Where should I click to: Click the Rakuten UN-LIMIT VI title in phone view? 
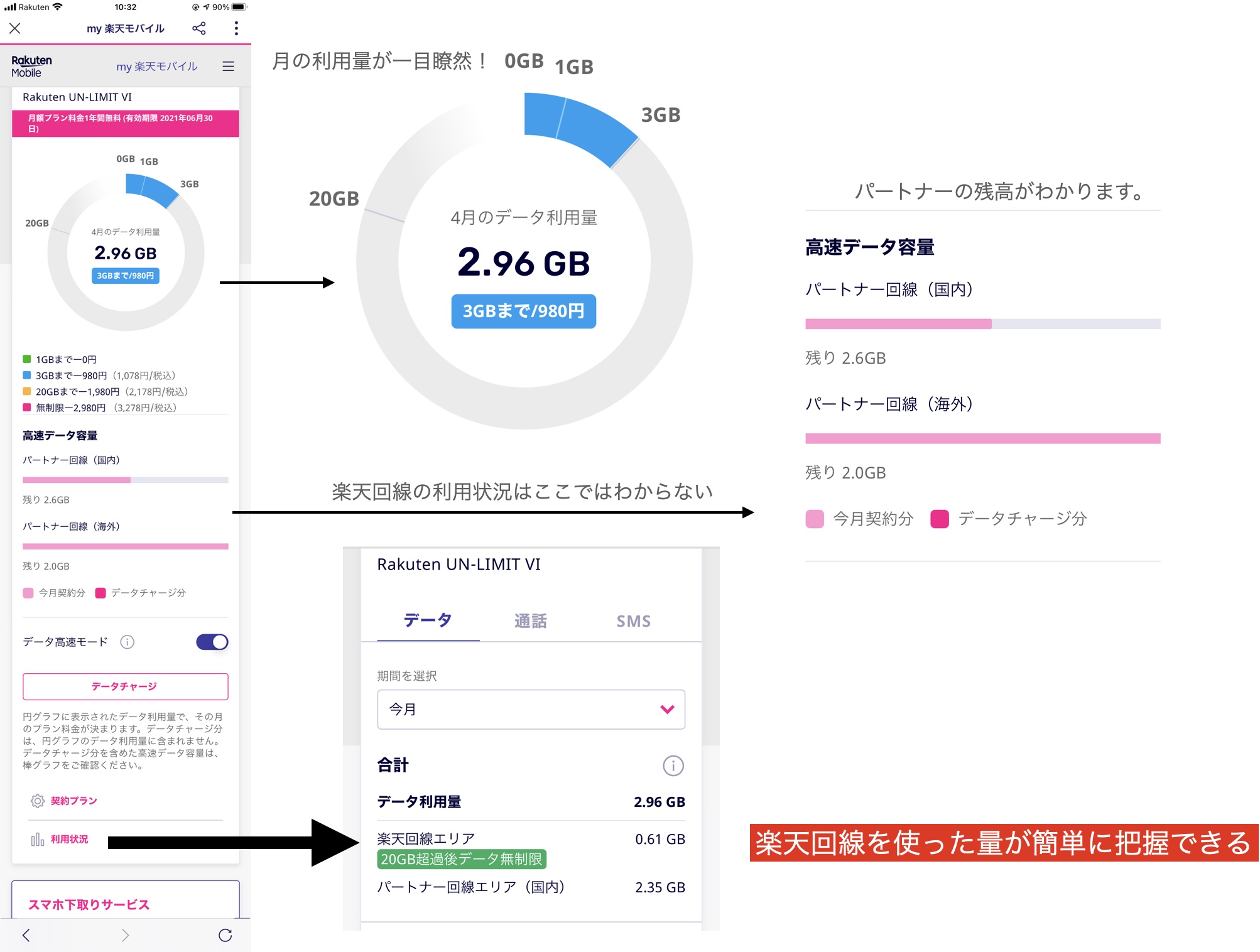77,97
